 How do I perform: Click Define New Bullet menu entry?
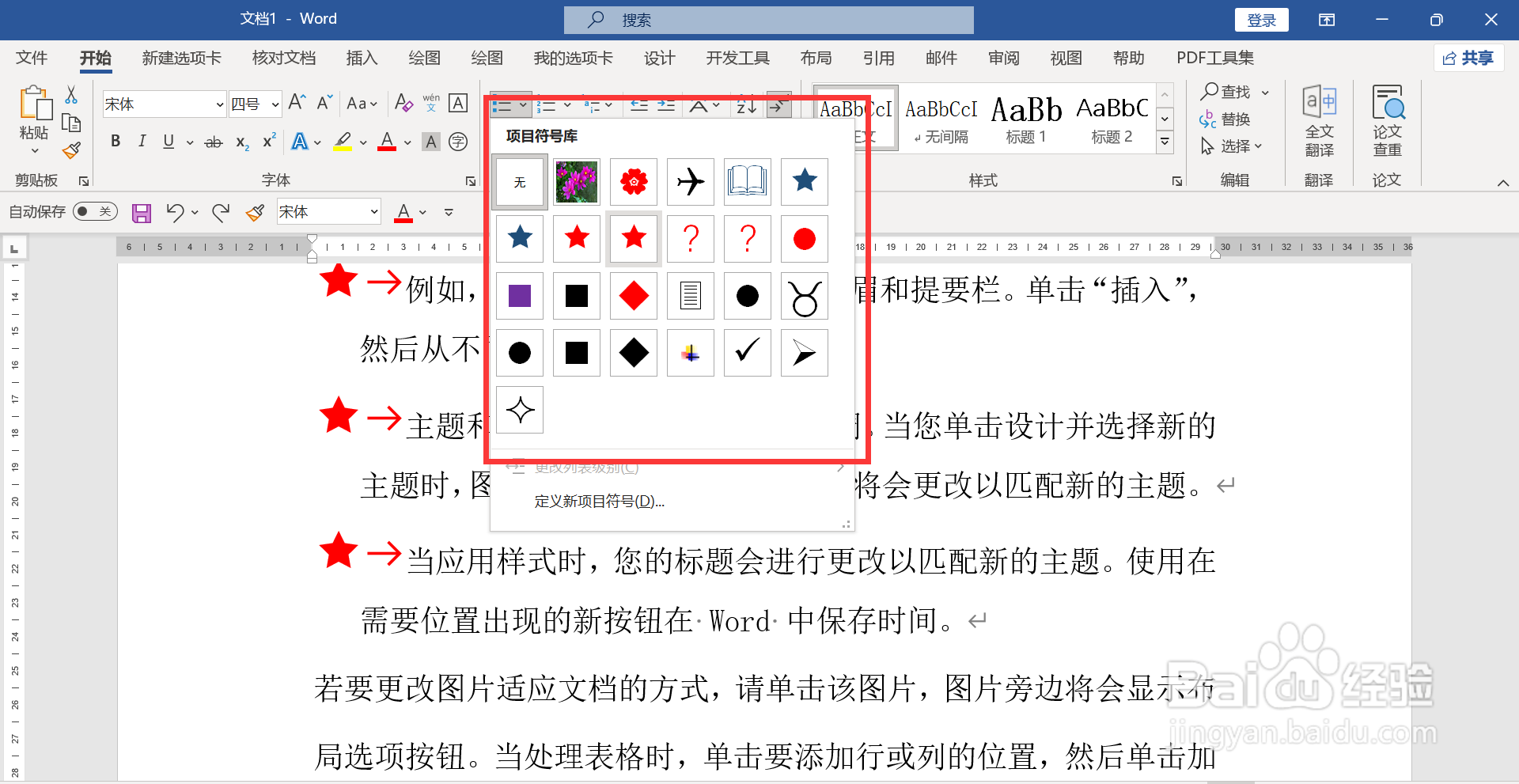(x=599, y=502)
